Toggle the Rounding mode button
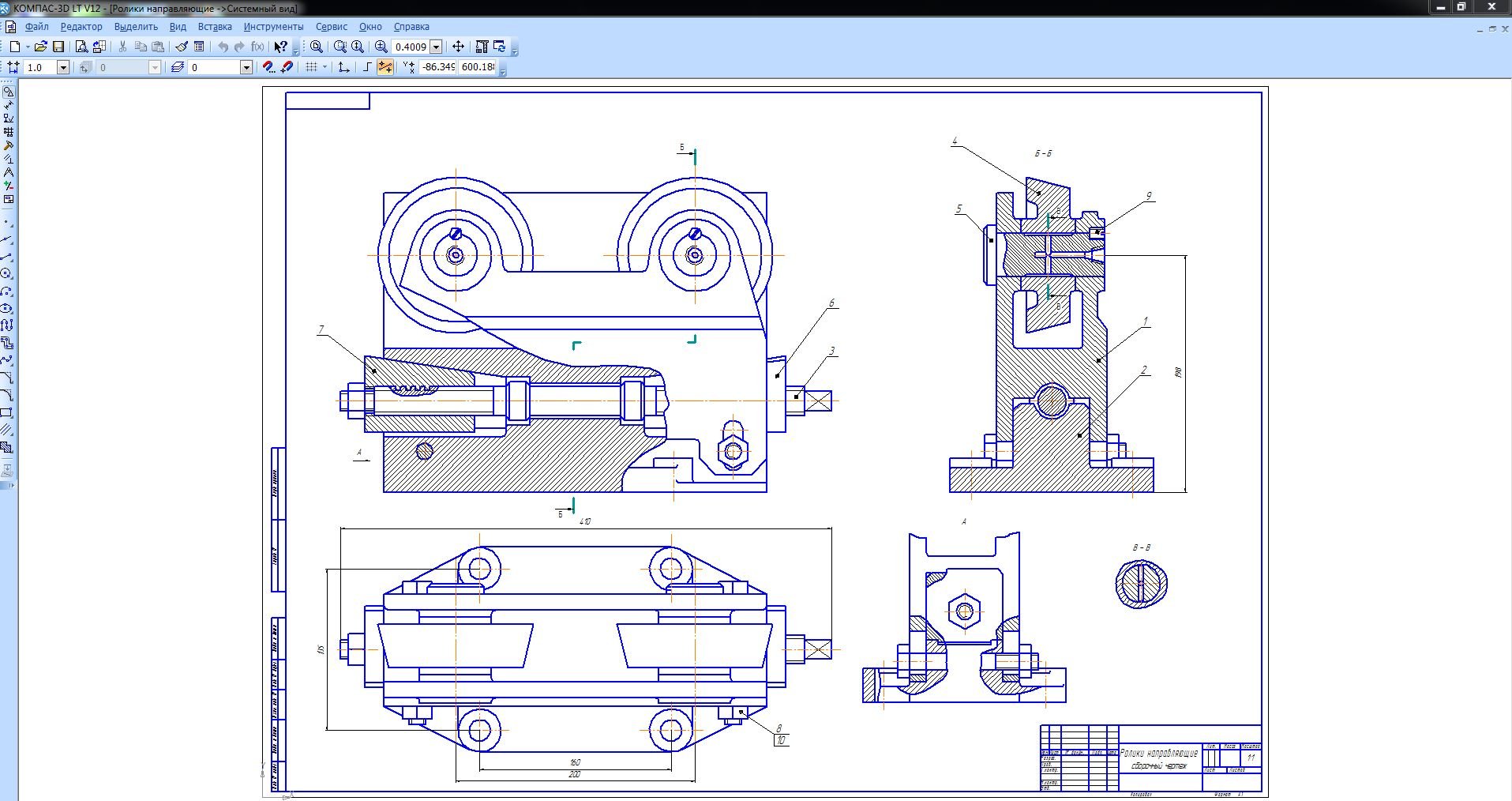 [x=385, y=67]
